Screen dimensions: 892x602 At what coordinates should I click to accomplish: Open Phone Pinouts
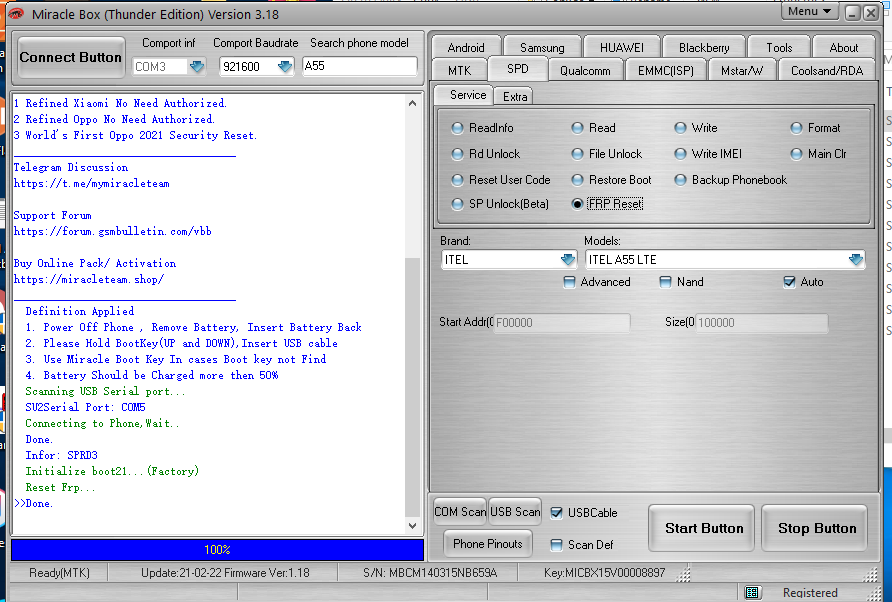pos(488,544)
